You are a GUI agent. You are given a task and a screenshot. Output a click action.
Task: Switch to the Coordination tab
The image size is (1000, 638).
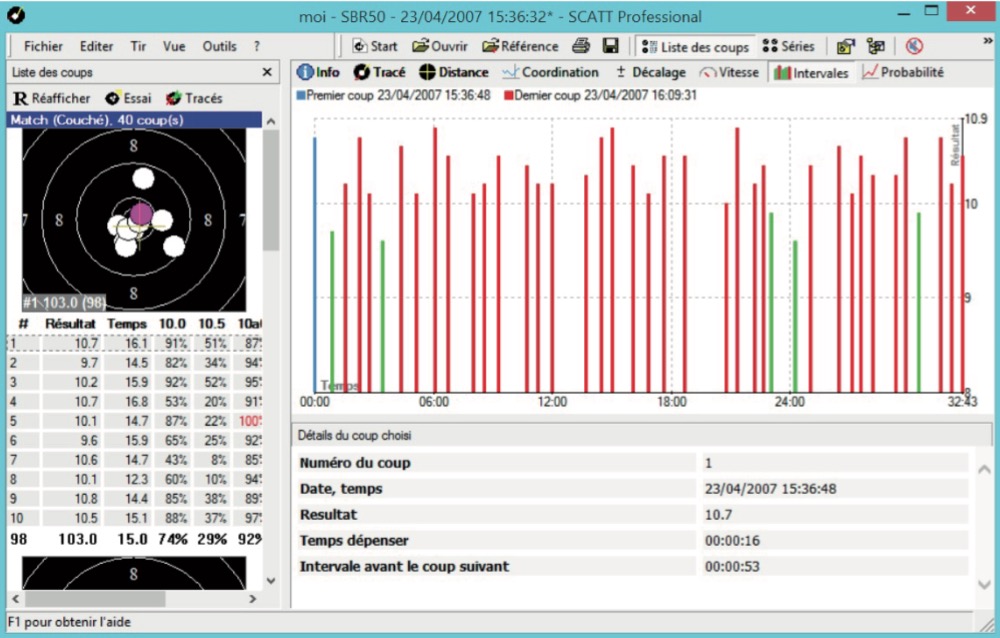coord(550,72)
